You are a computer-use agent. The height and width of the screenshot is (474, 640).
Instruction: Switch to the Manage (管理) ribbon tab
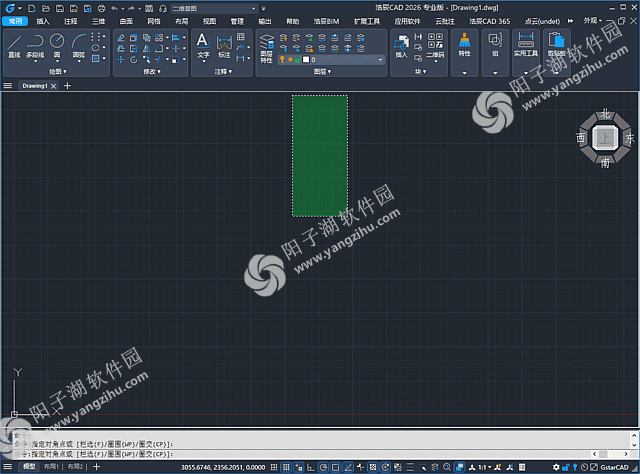tap(237, 21)
